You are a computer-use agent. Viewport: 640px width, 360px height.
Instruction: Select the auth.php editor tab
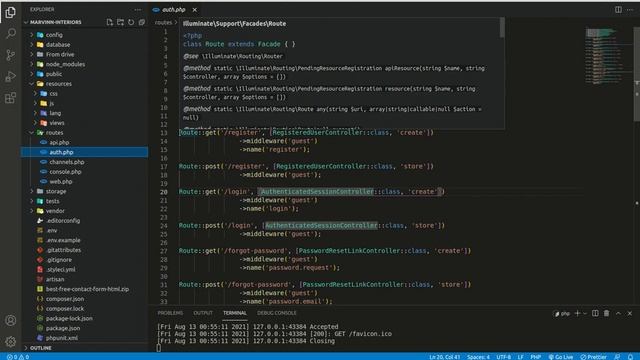tap(174, 9)
